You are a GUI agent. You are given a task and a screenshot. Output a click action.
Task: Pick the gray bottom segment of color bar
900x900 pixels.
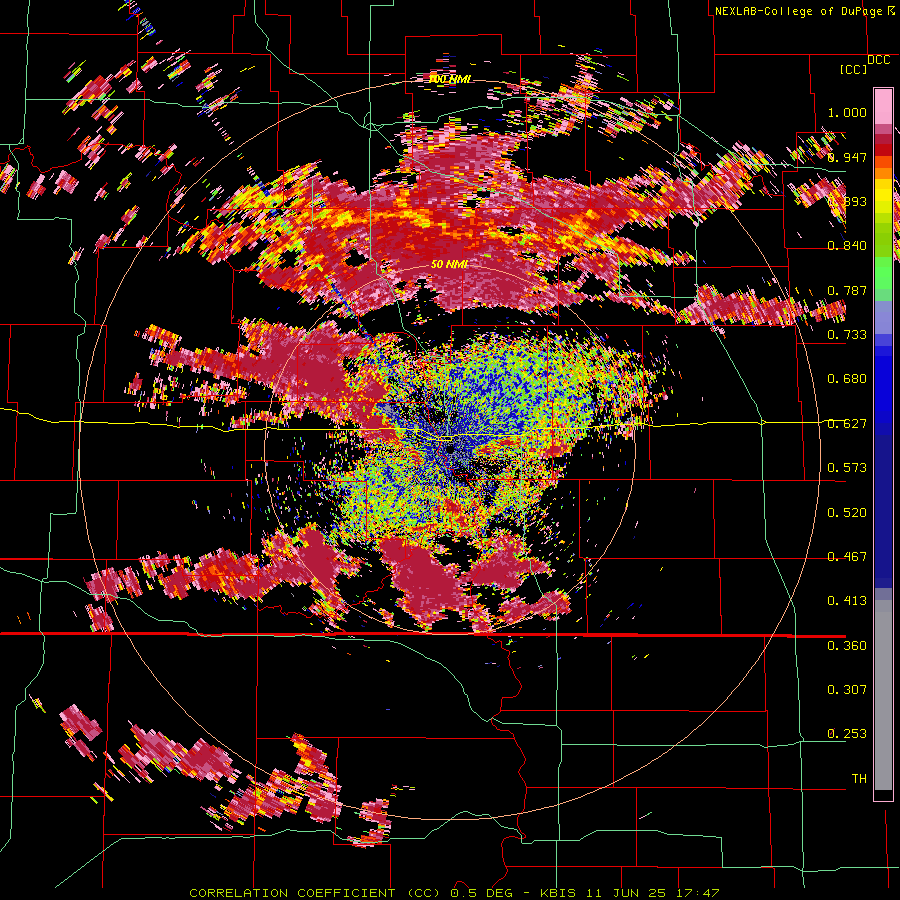click(883, 695)
